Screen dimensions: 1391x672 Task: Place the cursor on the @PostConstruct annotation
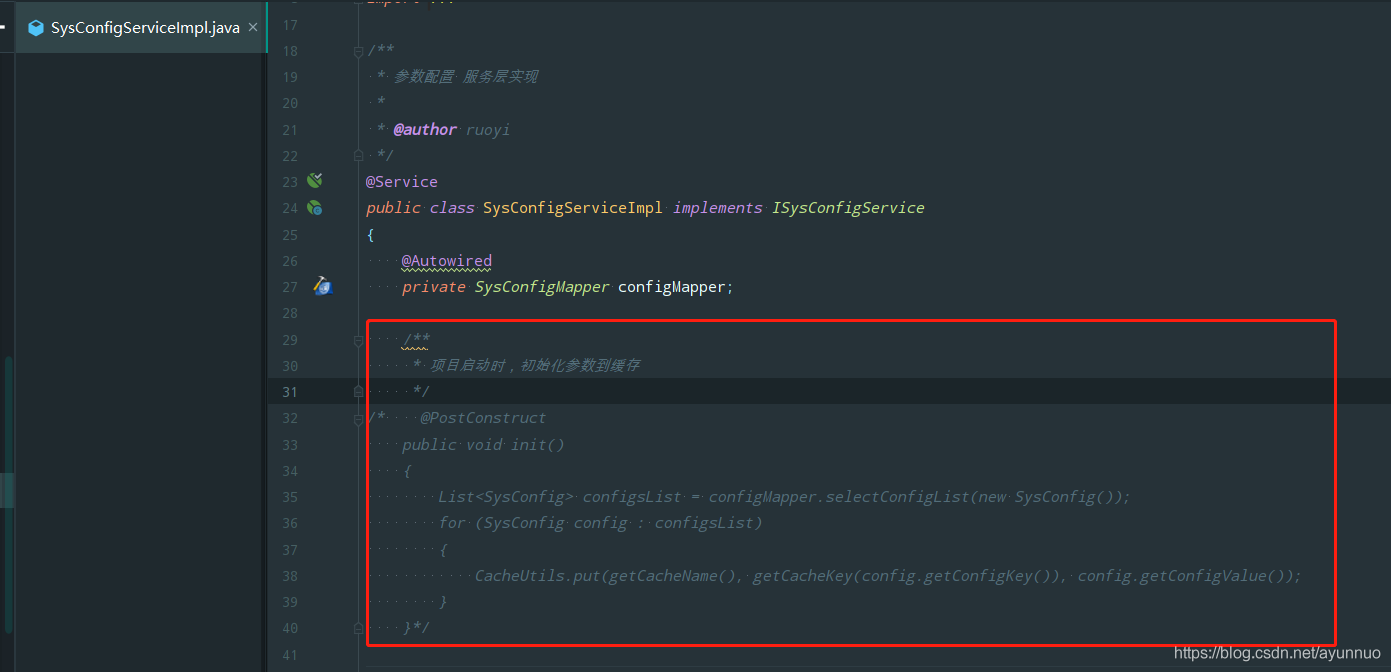pyautogui.click(x=484, y=418)
